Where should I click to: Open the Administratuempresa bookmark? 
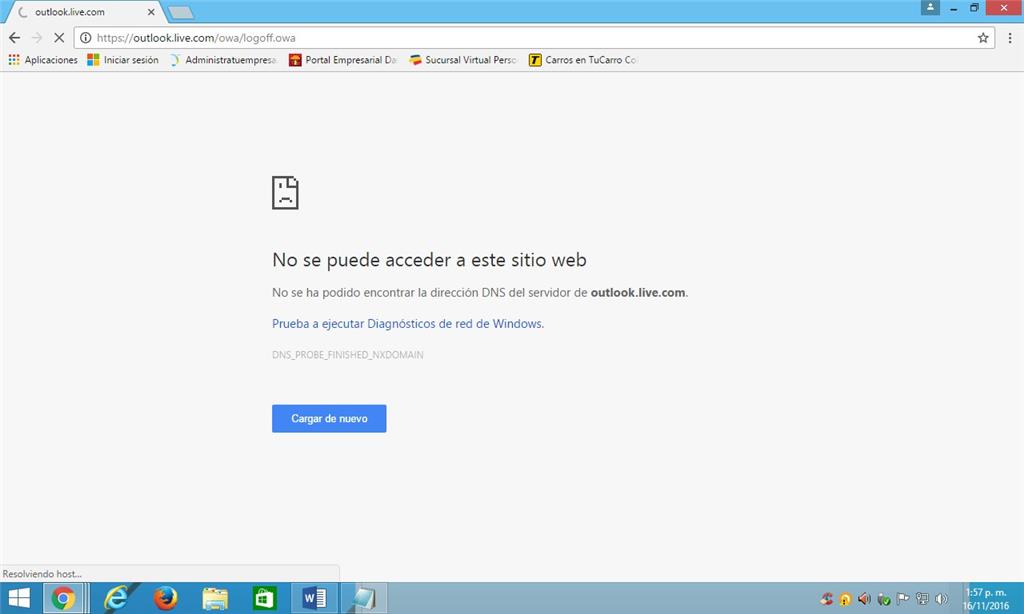223,59
